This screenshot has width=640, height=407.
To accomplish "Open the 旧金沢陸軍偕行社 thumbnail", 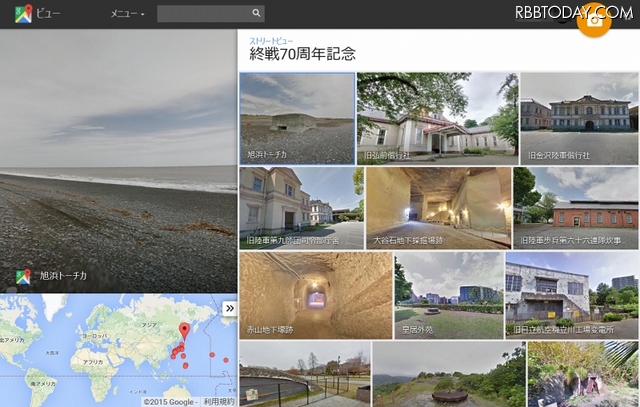I will click(x=579, y=119).
